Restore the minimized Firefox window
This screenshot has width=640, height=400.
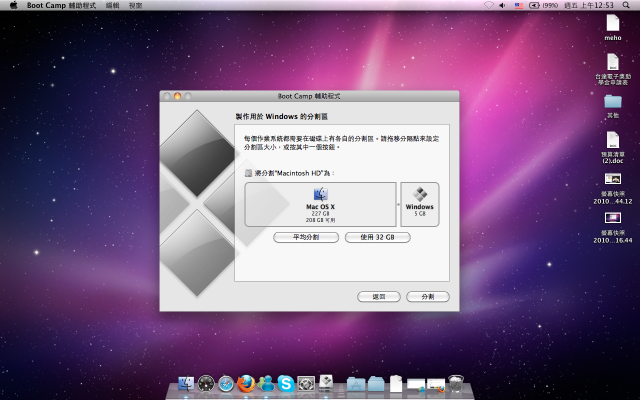[436, 385]
